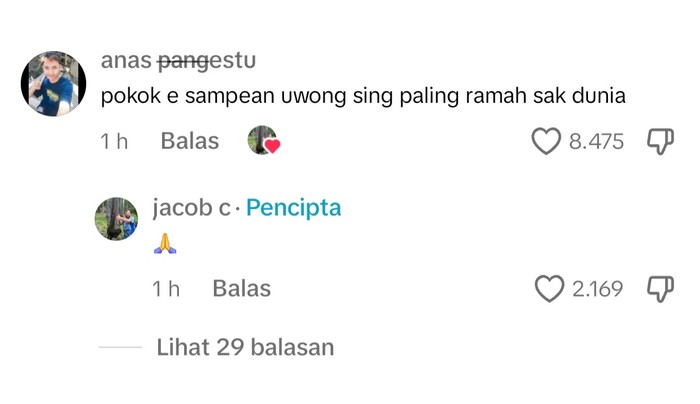Open the anas pangestu username link

178,61
